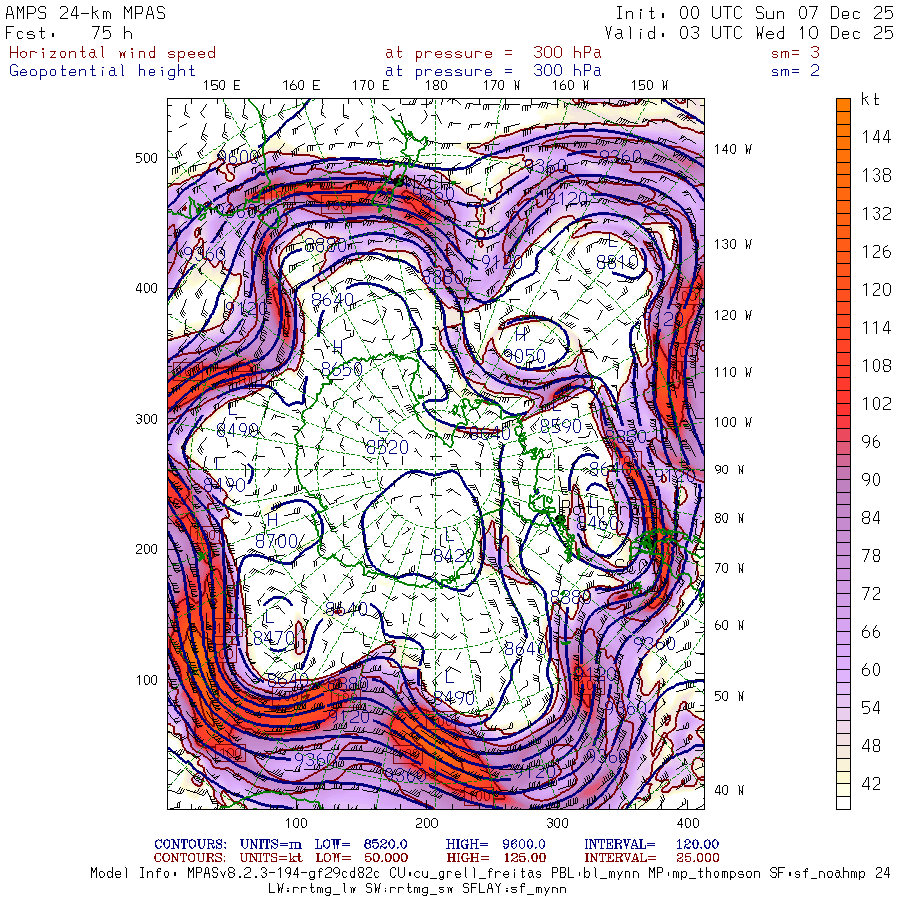900x900 pixels.
Task: Click the 'kt' unit label above color bar
Action: (x=870, y=99)
